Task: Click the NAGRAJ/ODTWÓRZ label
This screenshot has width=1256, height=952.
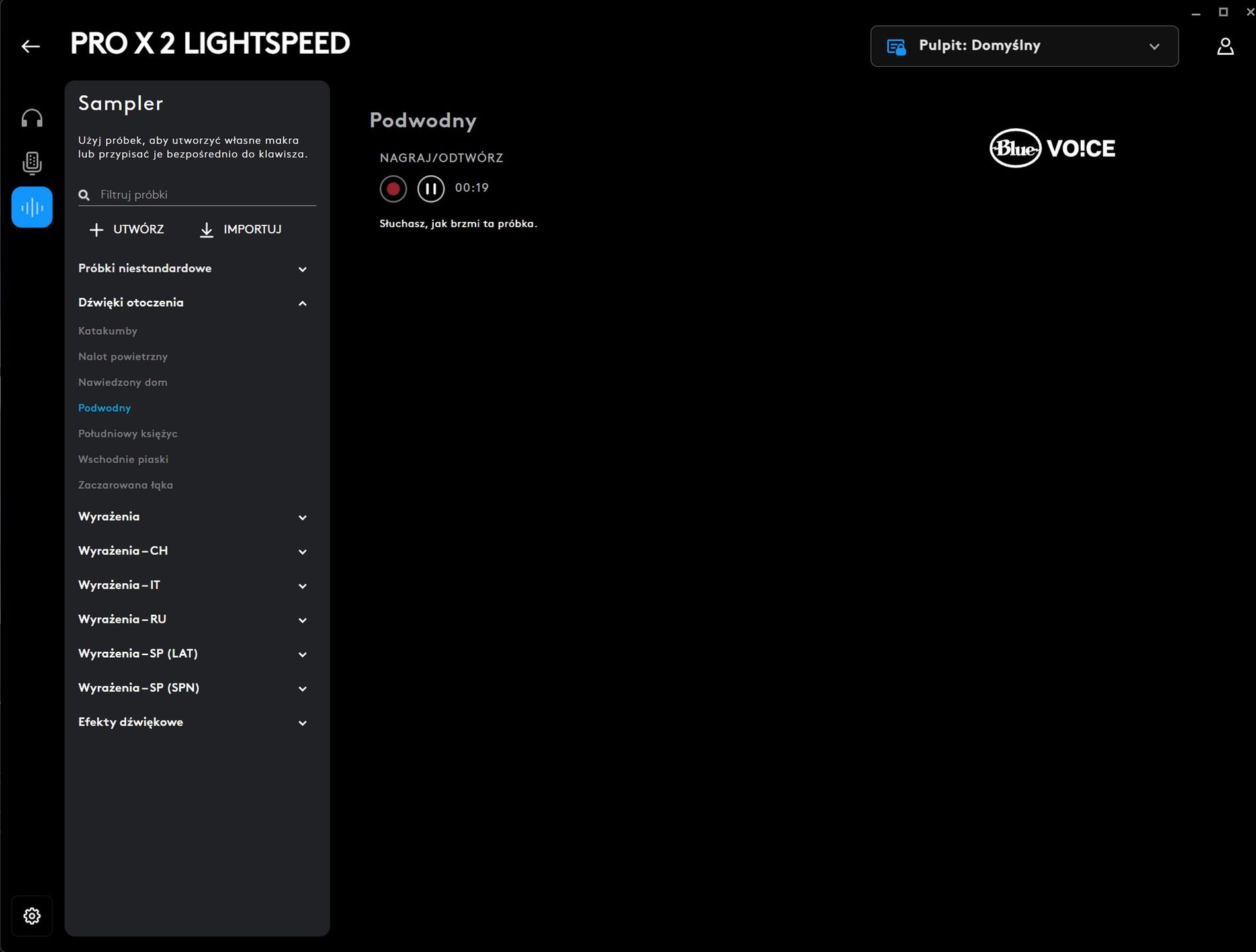Action: click(441, 158)
